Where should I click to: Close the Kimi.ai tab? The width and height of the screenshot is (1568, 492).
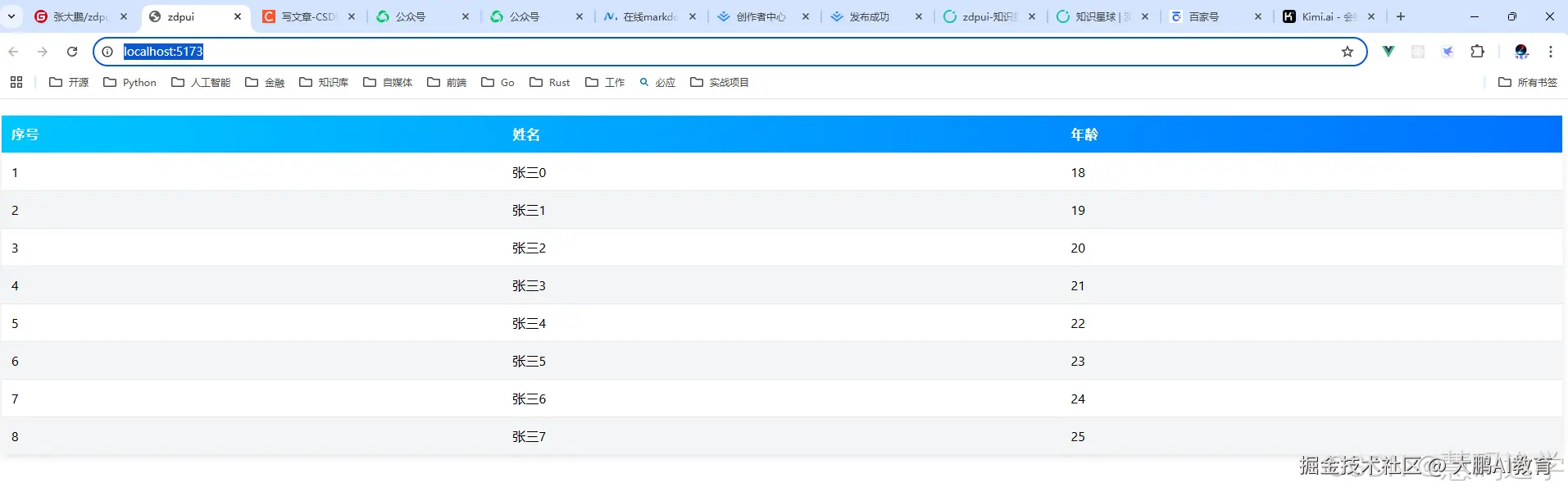pos(1371,16)
